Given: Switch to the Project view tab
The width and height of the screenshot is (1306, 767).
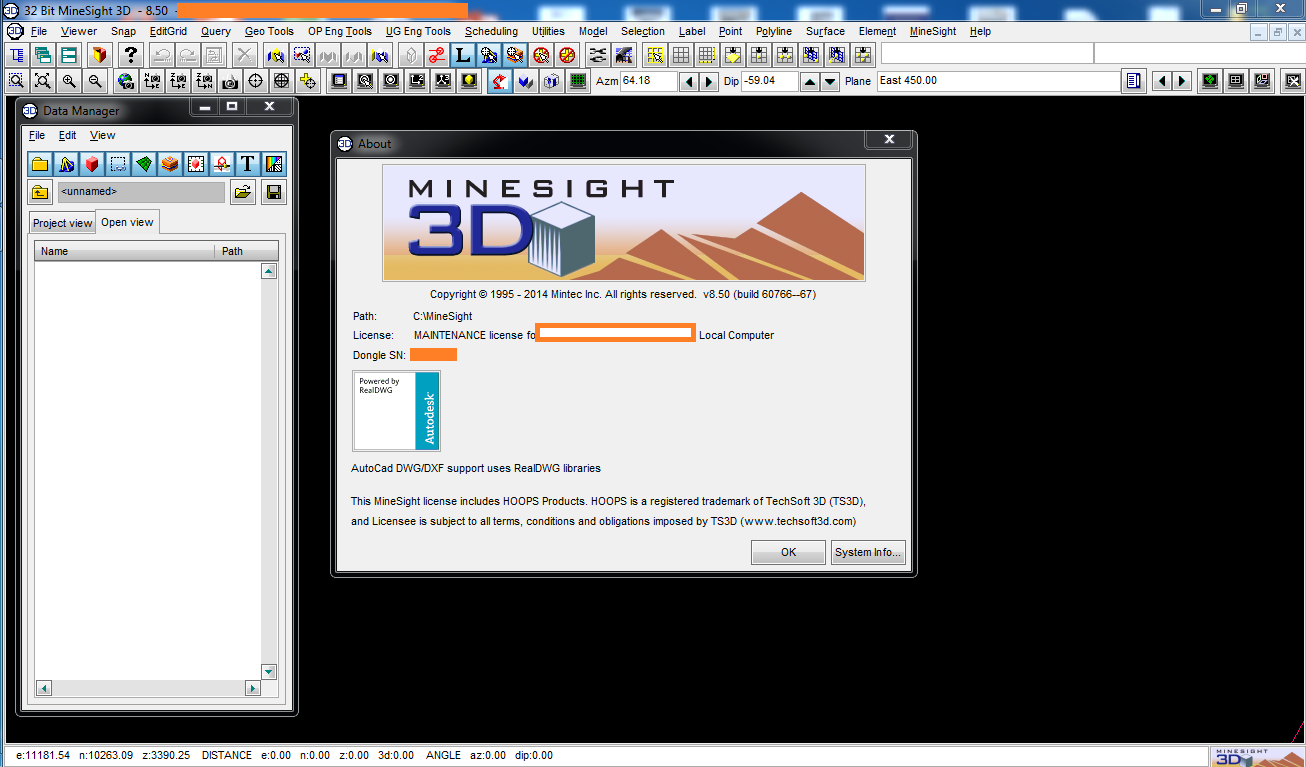Looking at the screenshot, I should 62,222.
